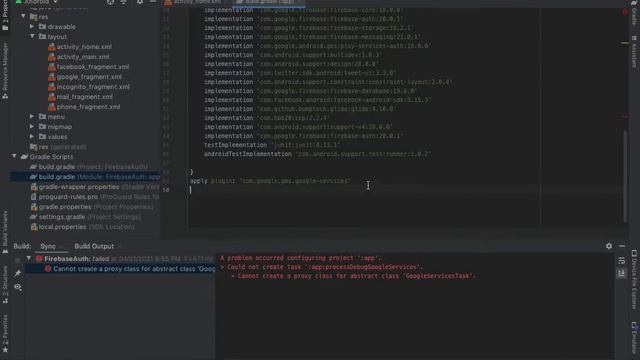
Task: Click the testImplementation junit line
Action: point(272,145)
